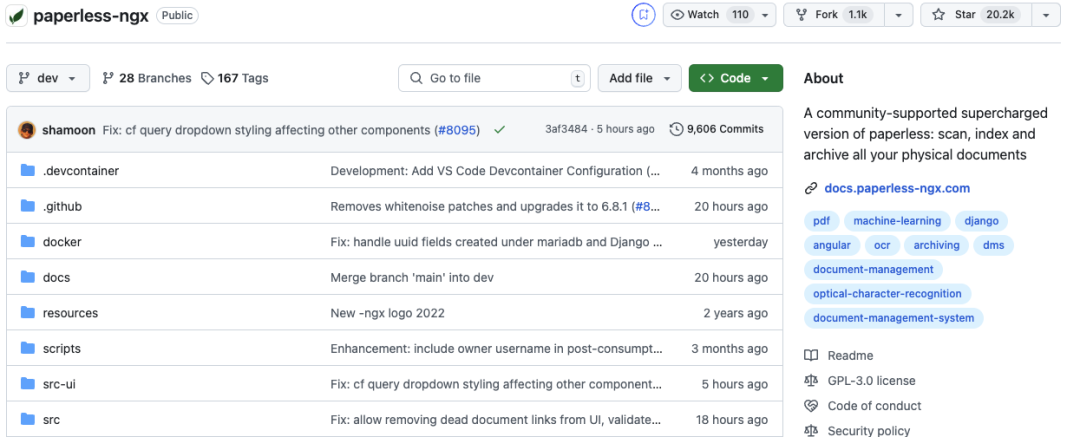Select the optical-character-recognition topic tag
Viewport: 1080px width, 437px height.
tap(887, 294)
